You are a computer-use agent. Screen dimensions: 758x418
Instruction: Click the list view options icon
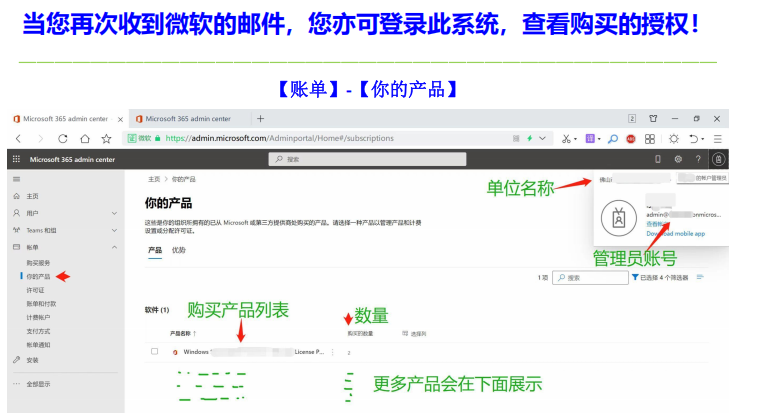tap(700, 277)
